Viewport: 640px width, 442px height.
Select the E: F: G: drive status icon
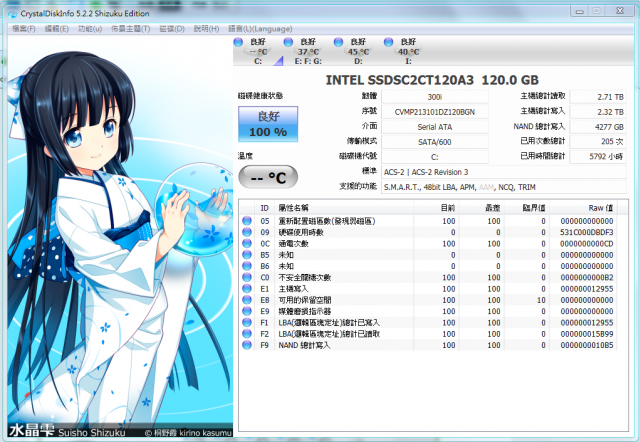click(289, 42)
